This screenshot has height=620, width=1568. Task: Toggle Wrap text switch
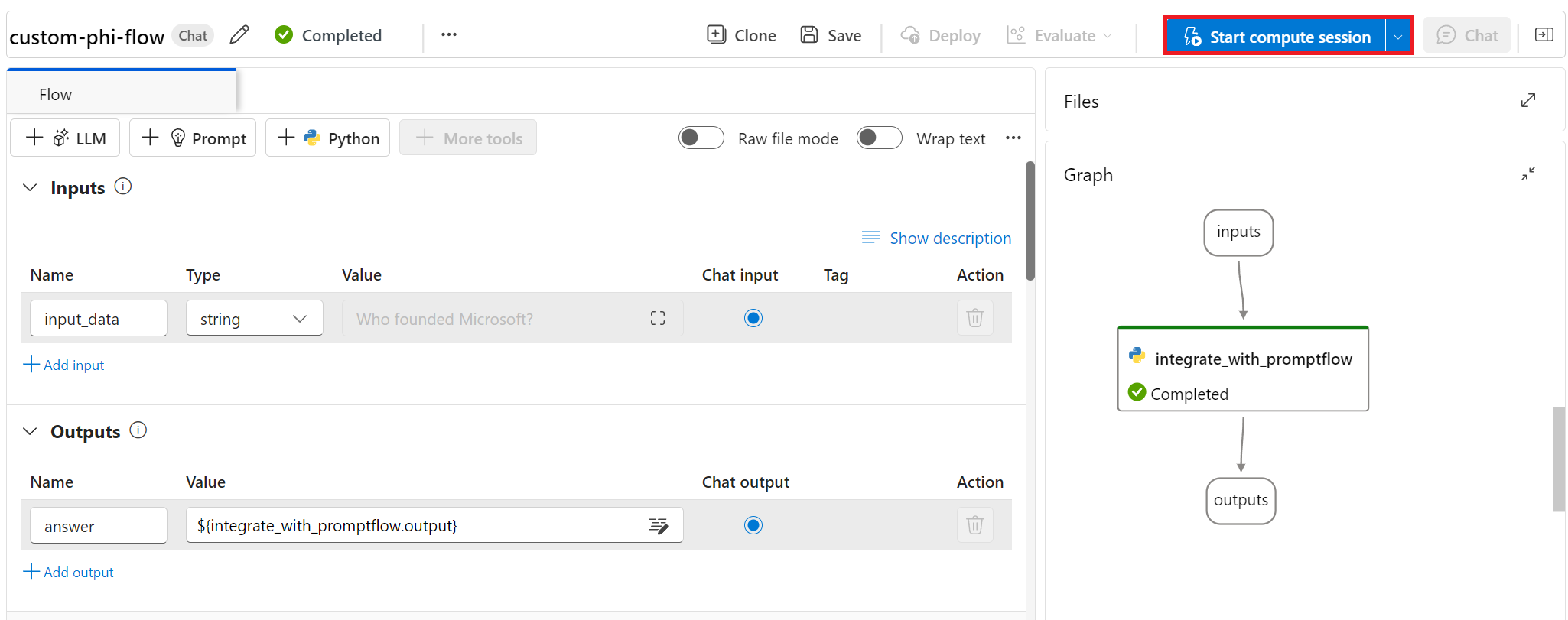click(880, 138)
